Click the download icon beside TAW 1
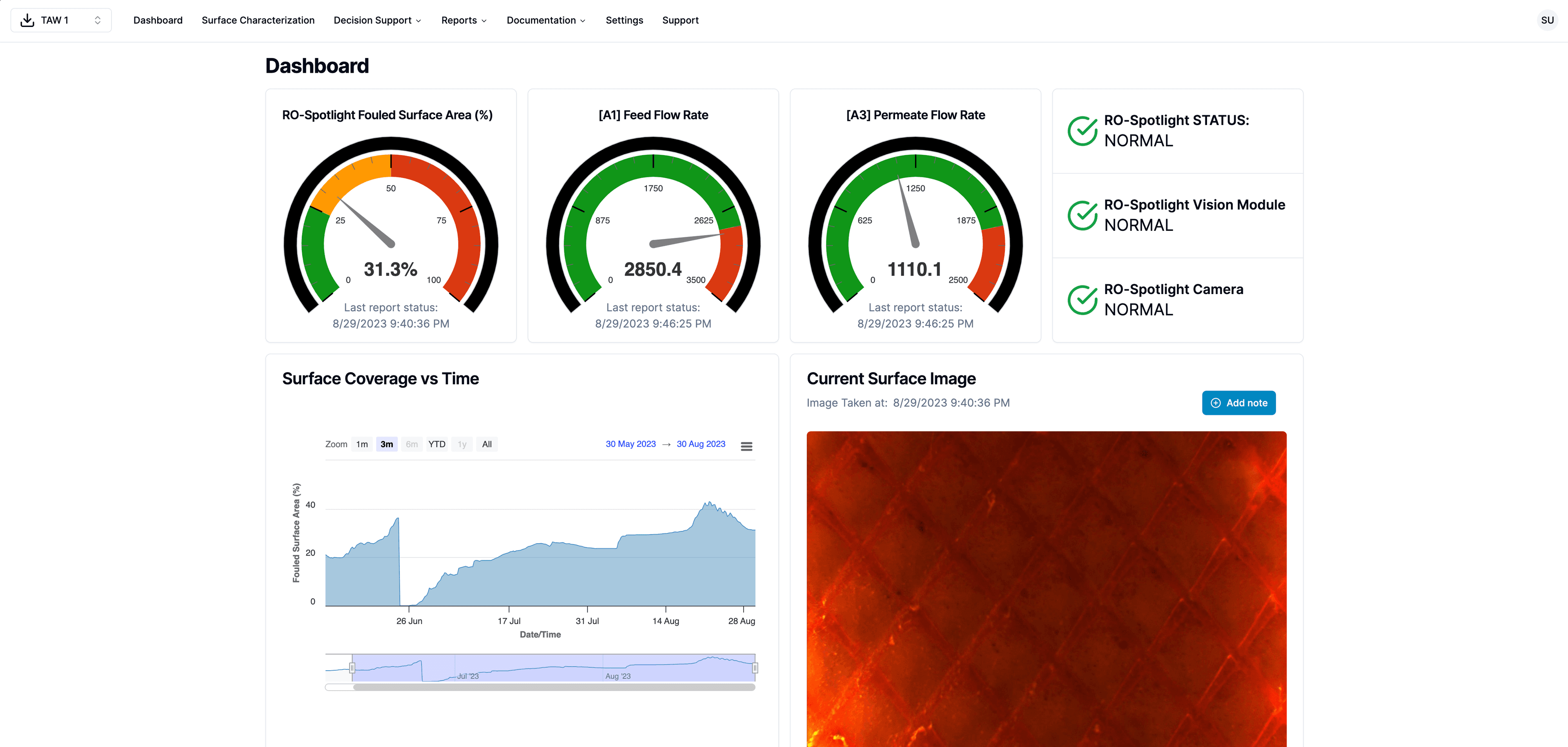Screen dimensions: 1568x747 click(27, 20)
